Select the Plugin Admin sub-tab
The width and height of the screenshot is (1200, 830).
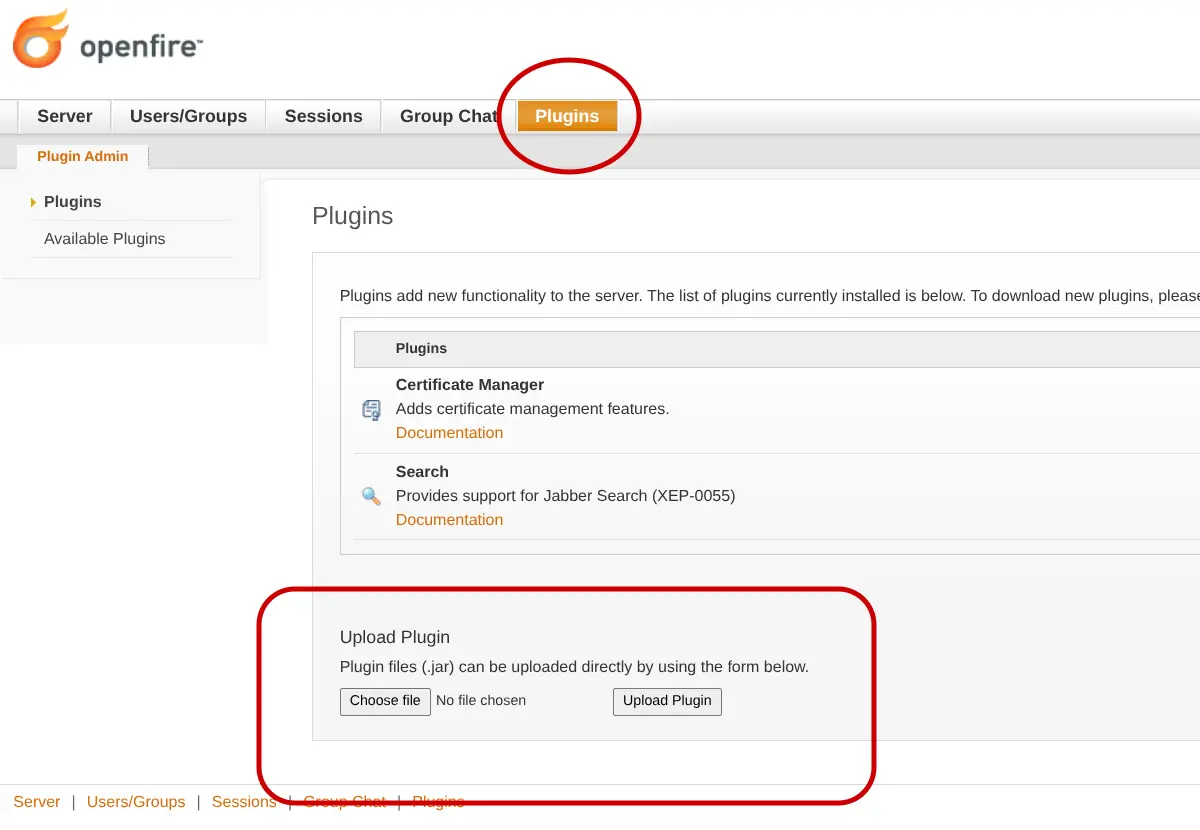(82, 156)
